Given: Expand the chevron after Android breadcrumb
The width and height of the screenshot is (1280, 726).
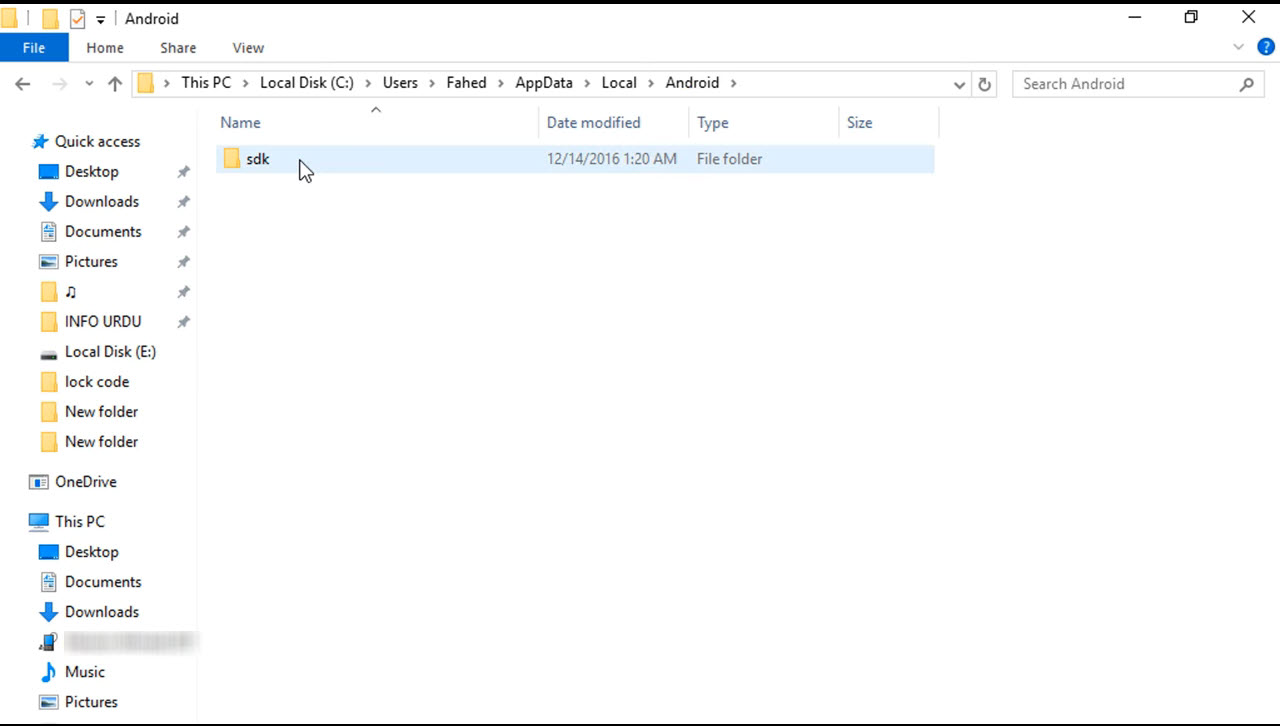Looking at the screenshot, I should 733,83.
